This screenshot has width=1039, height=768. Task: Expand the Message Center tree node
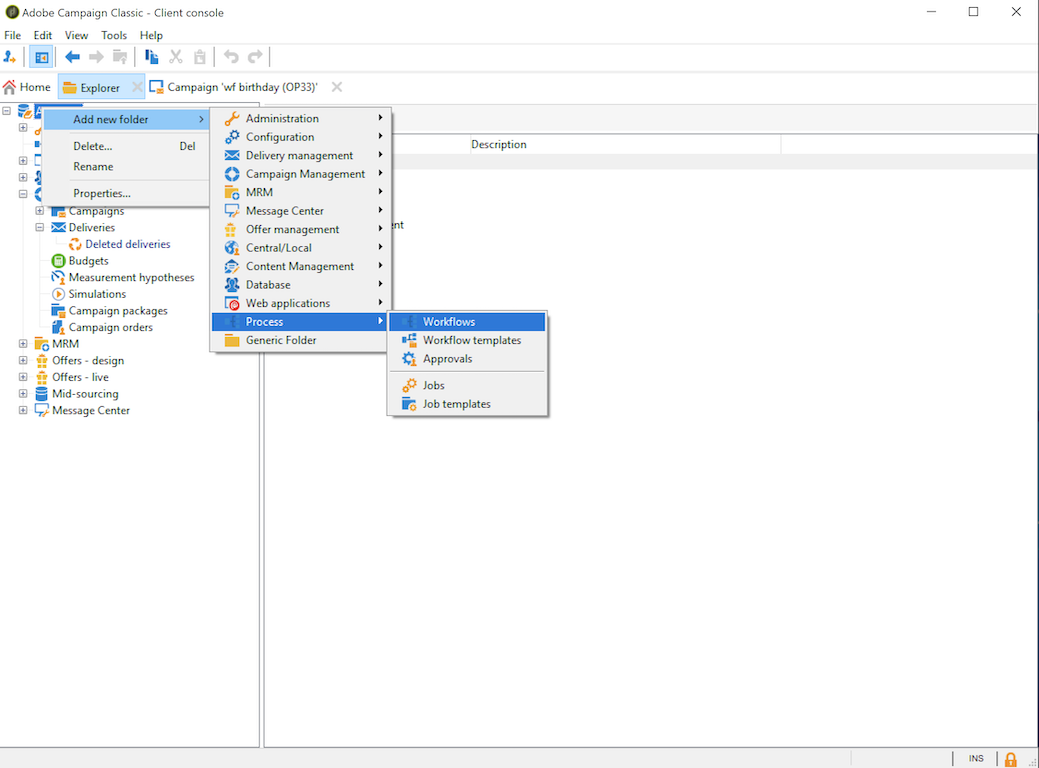[x=23, y=410]
